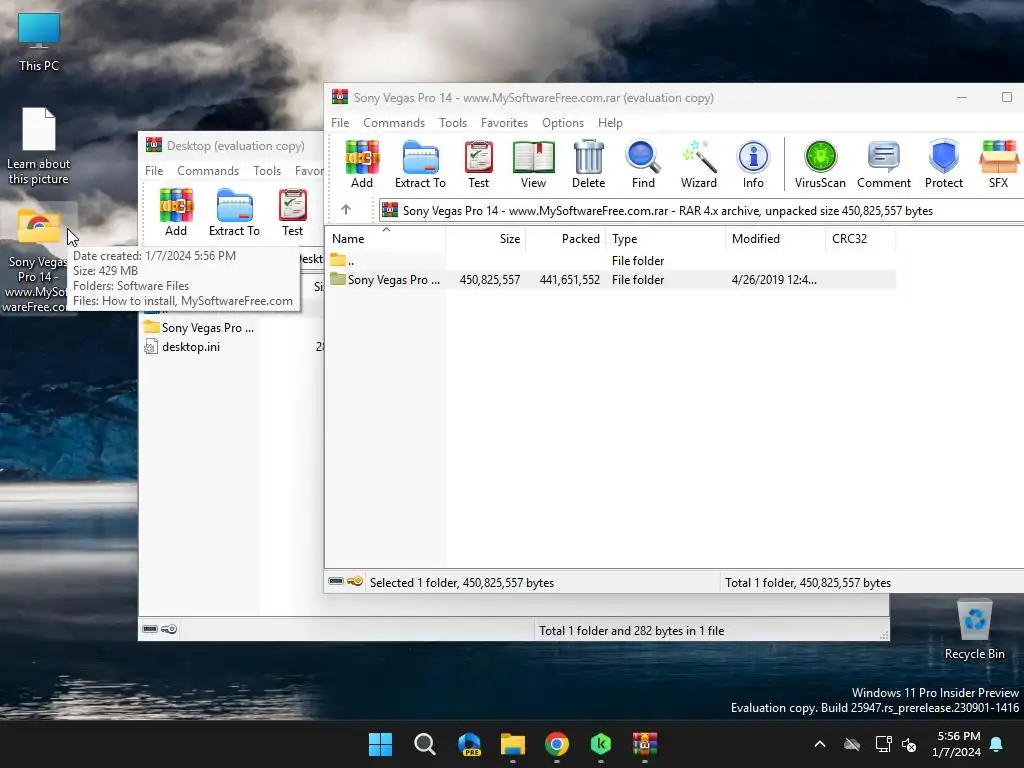Sort by Modified column header
Screen dimensions: 1024x768
pos(775,238)
